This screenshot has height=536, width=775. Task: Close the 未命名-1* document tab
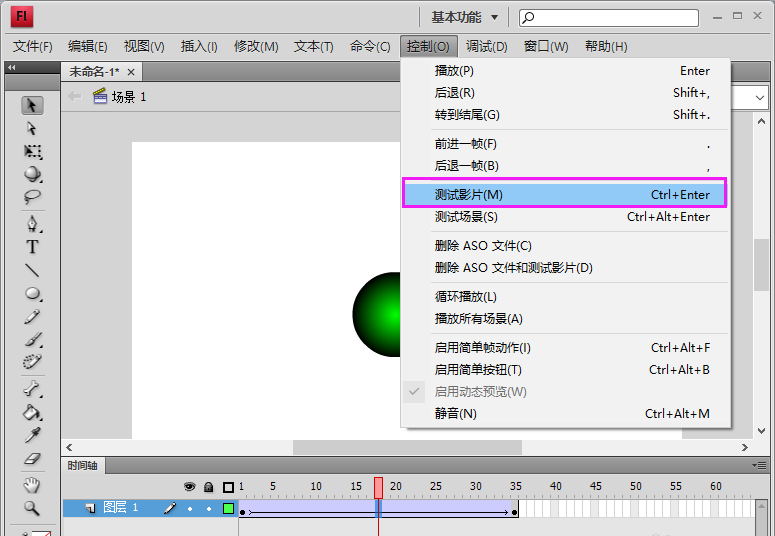(x=131, y=72)
